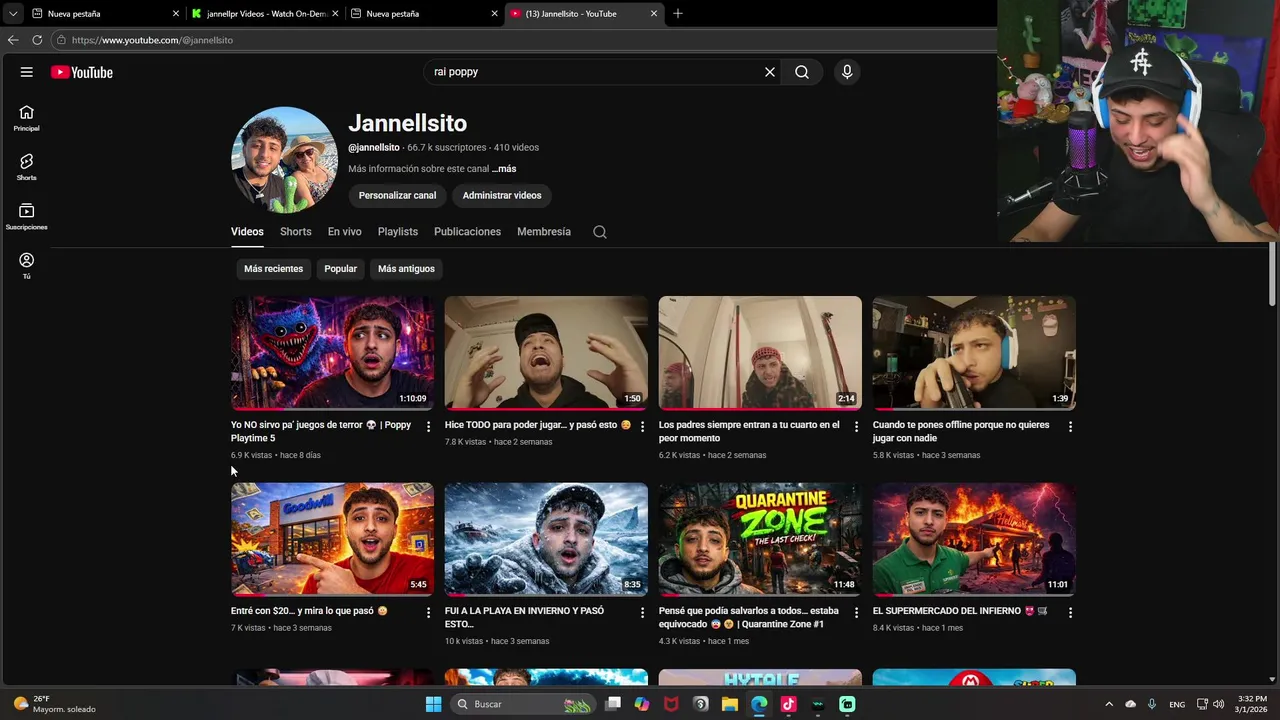Screen dimensions: 1280x720
Task: Open the 1:50 Hice TODO thumbnail
Action: (x=546, y=353)
